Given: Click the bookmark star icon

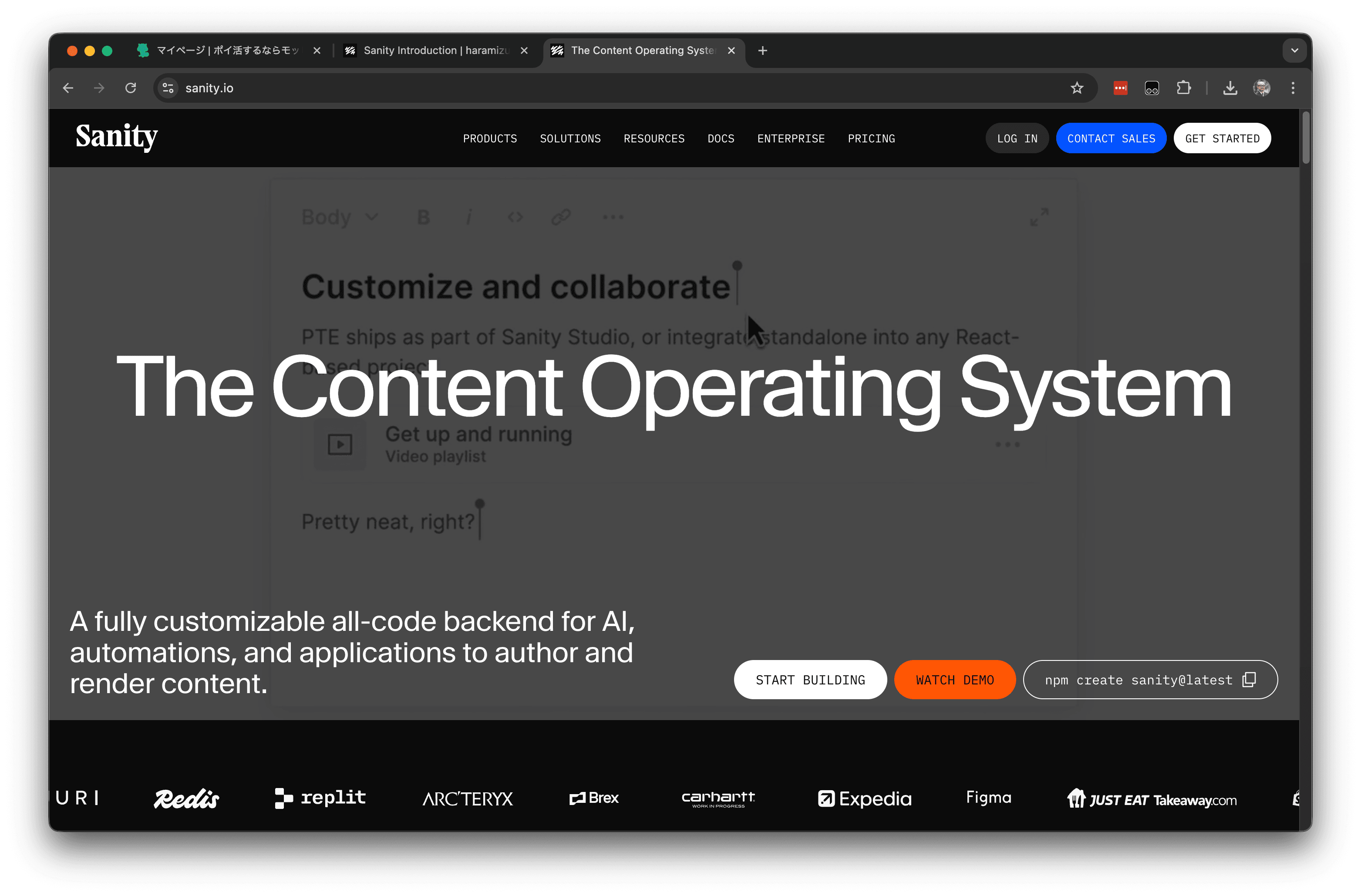Looking at the screenshot, I should point(1077,88).
